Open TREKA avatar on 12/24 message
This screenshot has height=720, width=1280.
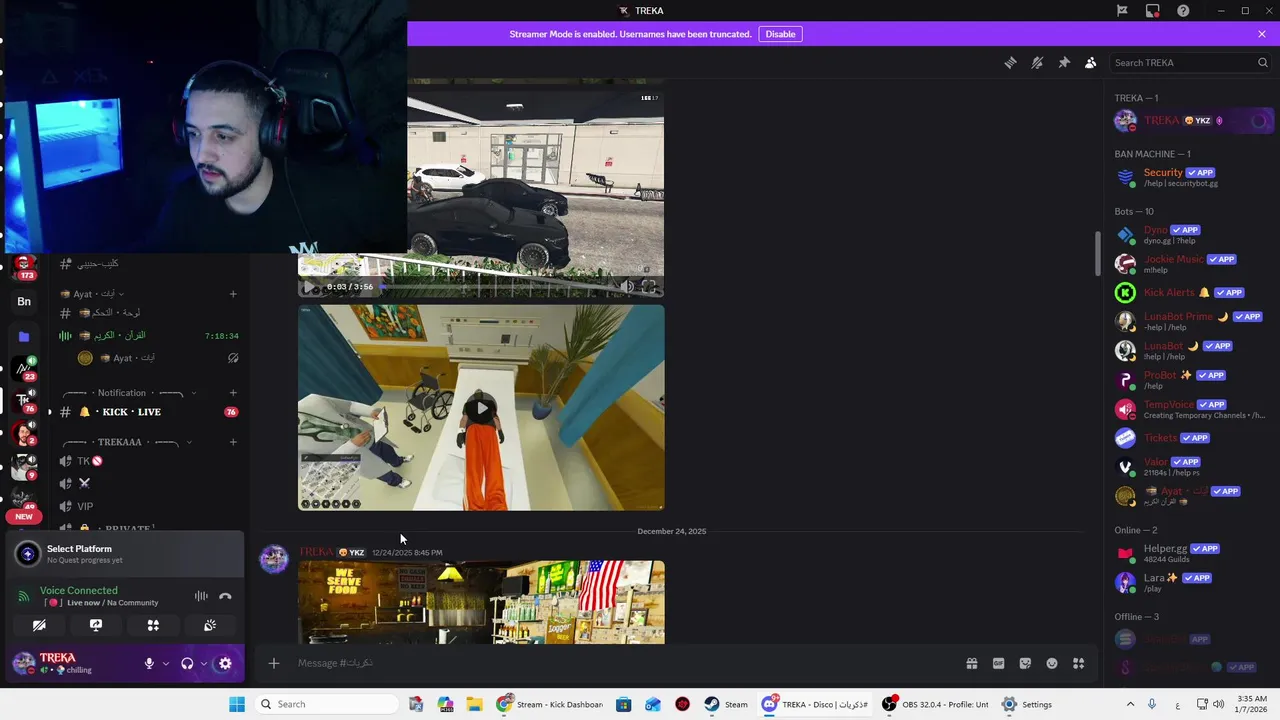(274, 559)
